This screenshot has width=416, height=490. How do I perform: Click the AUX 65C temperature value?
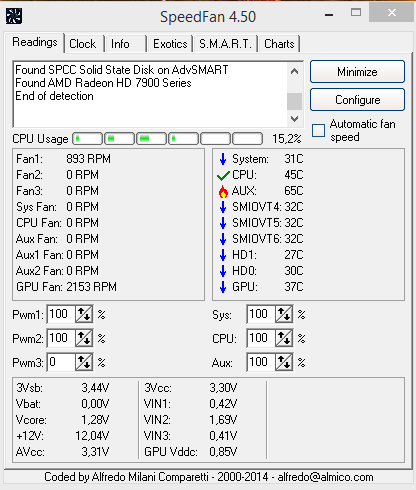[294, 191]
